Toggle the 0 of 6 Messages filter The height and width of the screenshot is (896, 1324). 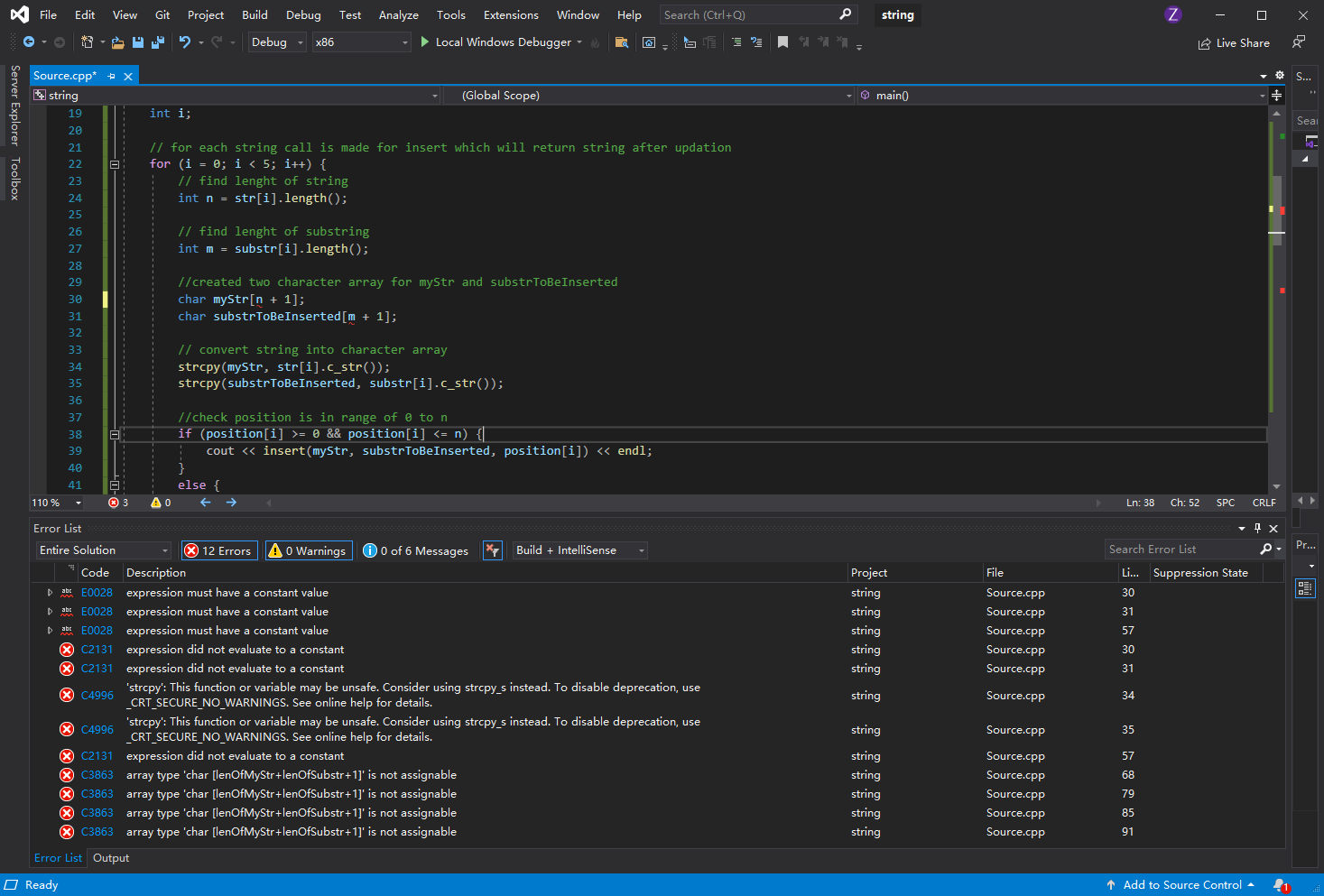click(416, 550)
